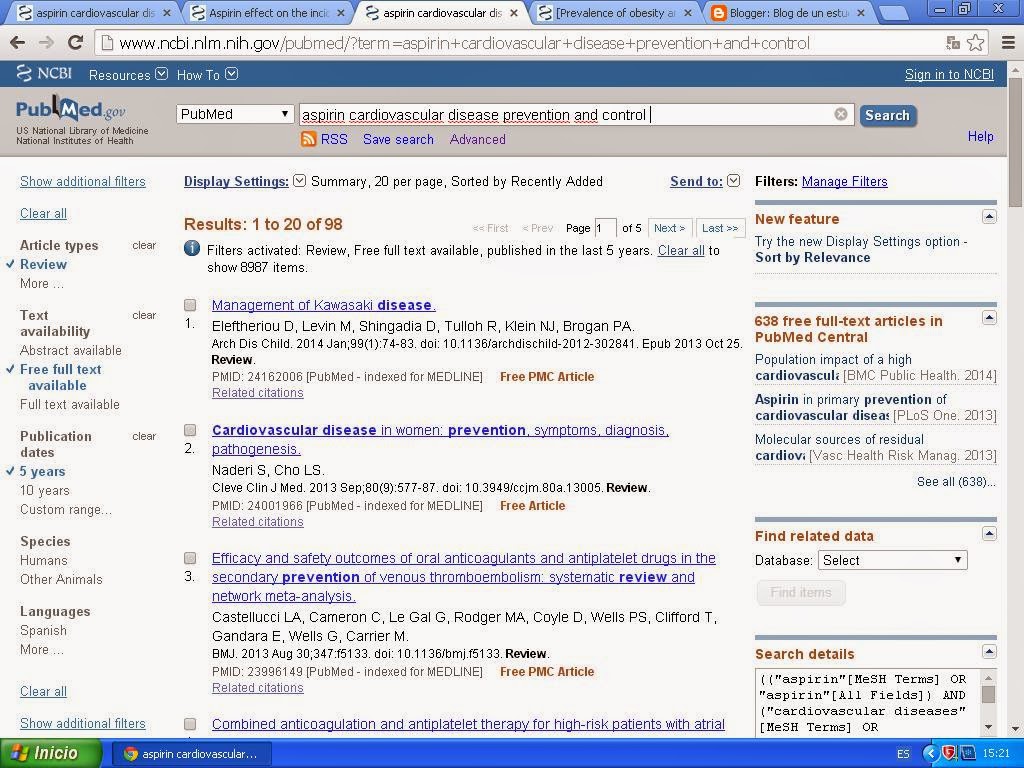Click the page vertical scrollbar thumb

coord(1016,142)
